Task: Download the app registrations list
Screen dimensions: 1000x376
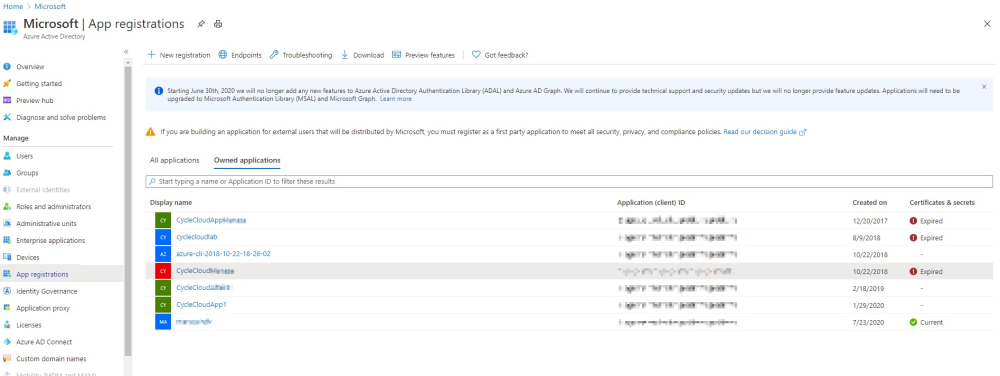Action: [362, 55]
